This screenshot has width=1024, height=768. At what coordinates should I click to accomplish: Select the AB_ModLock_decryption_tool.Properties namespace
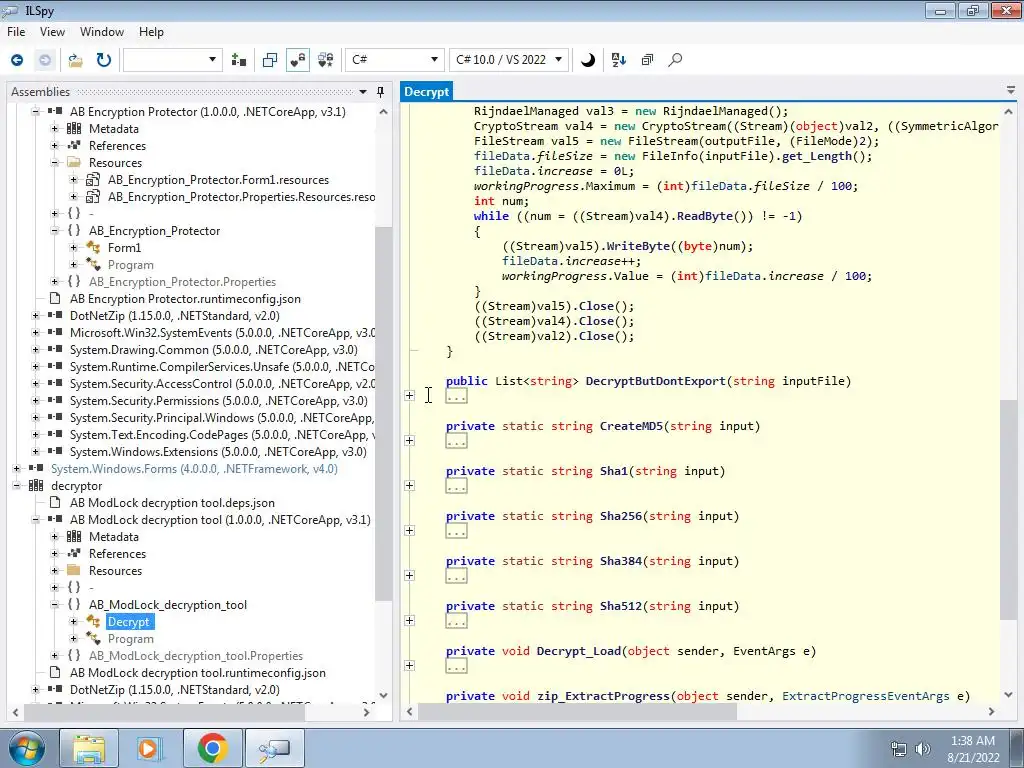pos(196,656)
